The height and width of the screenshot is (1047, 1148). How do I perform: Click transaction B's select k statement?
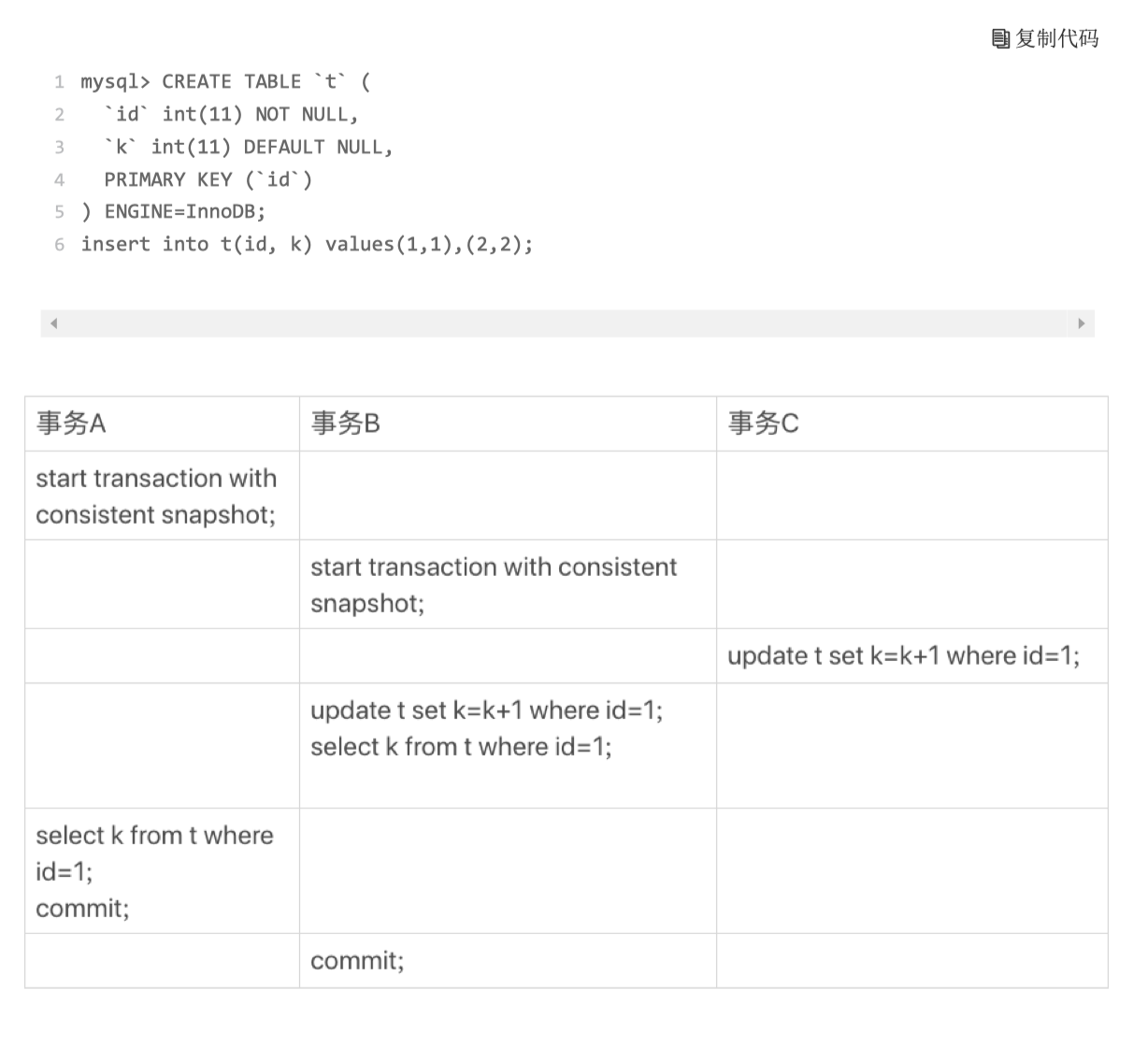pyautogui.click(x=461, y=747)
